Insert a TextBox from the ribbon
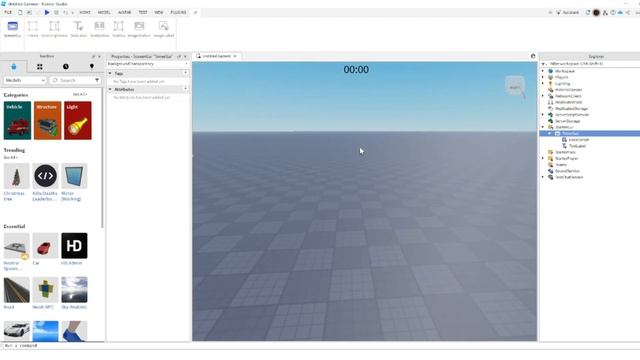The image size is (640, 360). (118, 29)
